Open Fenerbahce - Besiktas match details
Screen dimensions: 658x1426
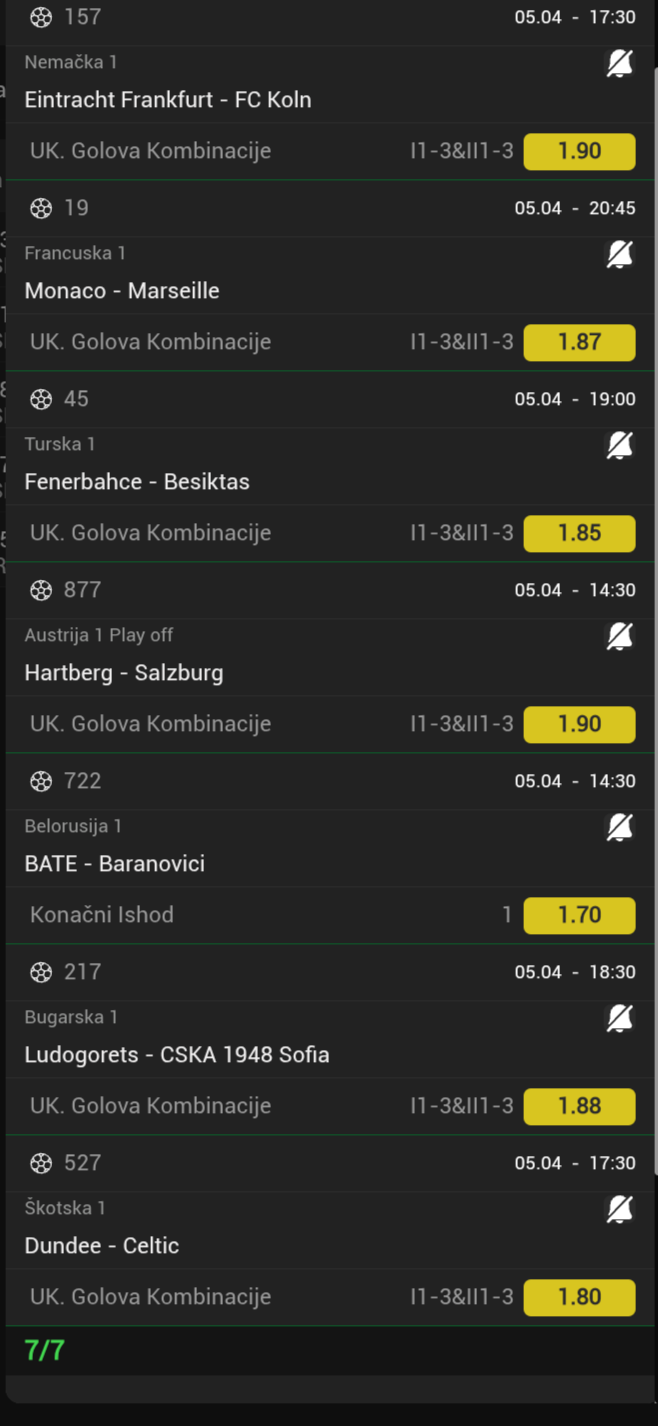[137, 482]
